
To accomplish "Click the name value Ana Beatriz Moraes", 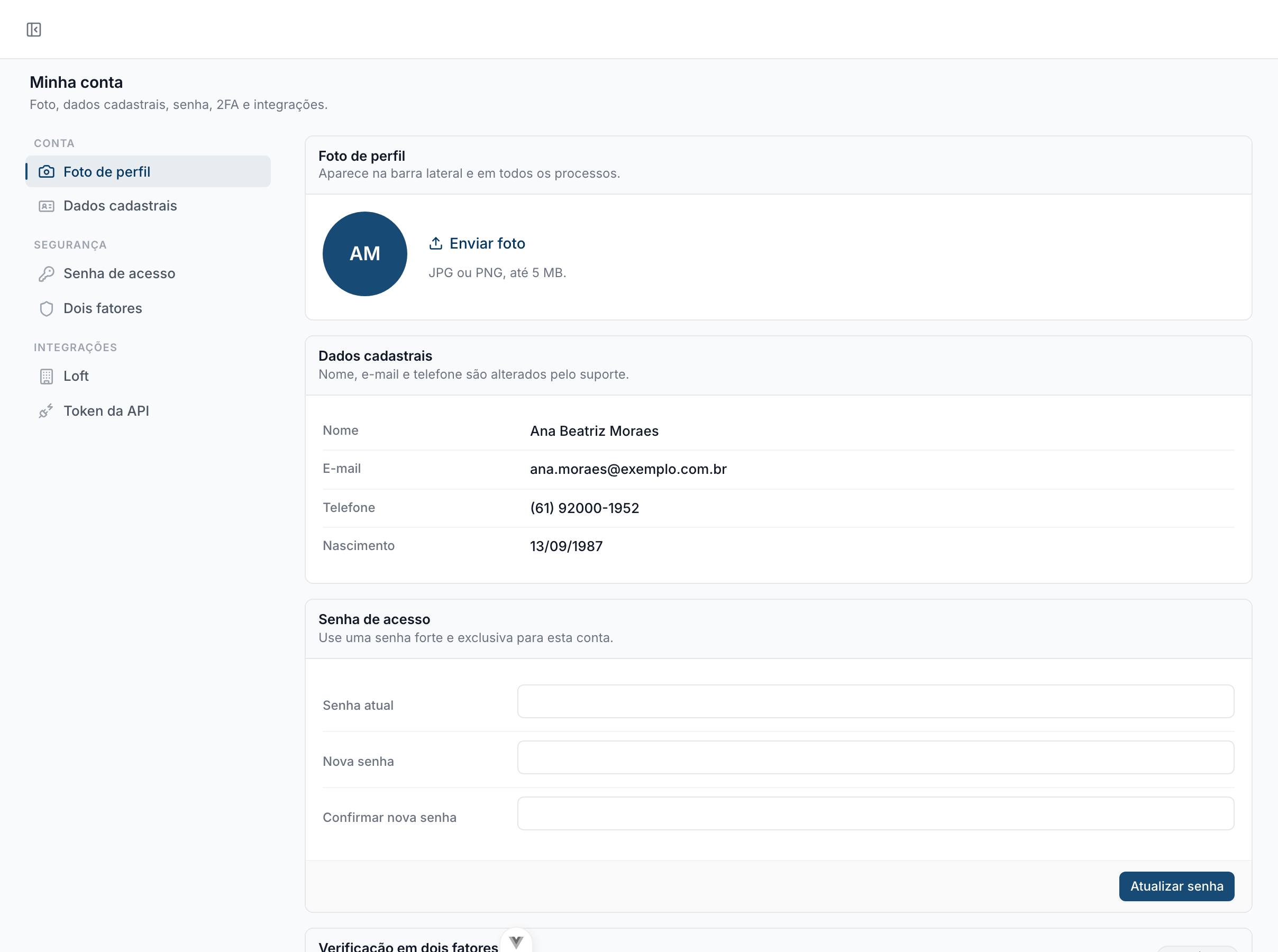I will coord(594,431).
